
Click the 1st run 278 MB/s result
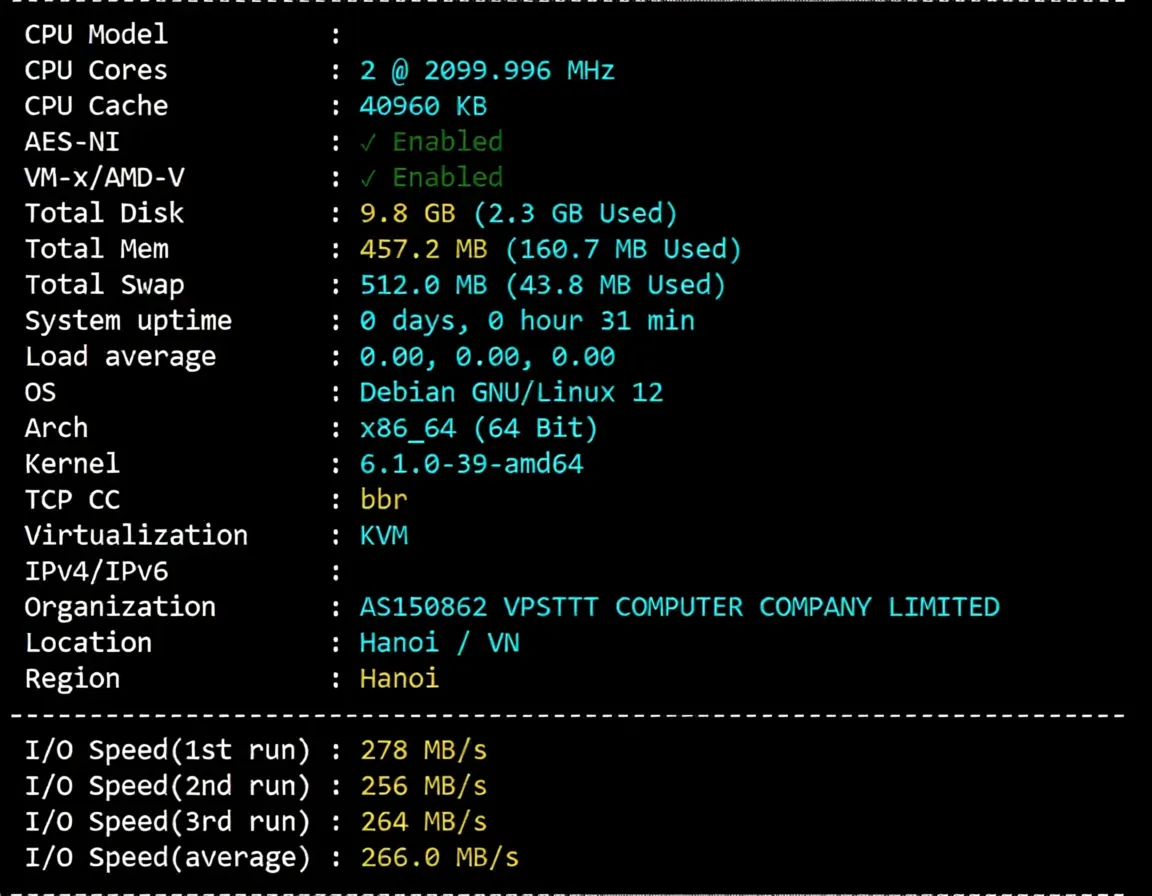tap(423, 751)
